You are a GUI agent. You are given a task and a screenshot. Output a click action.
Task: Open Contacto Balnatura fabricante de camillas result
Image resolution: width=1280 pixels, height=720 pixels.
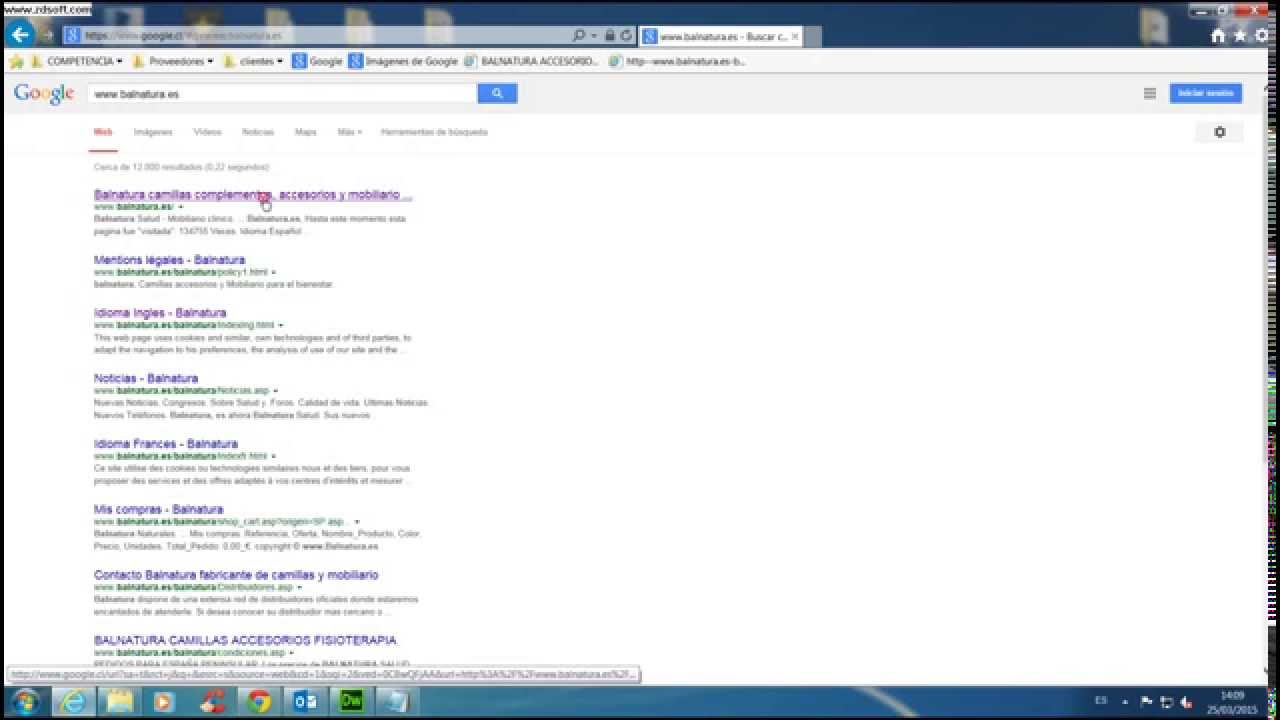[236, 575]
